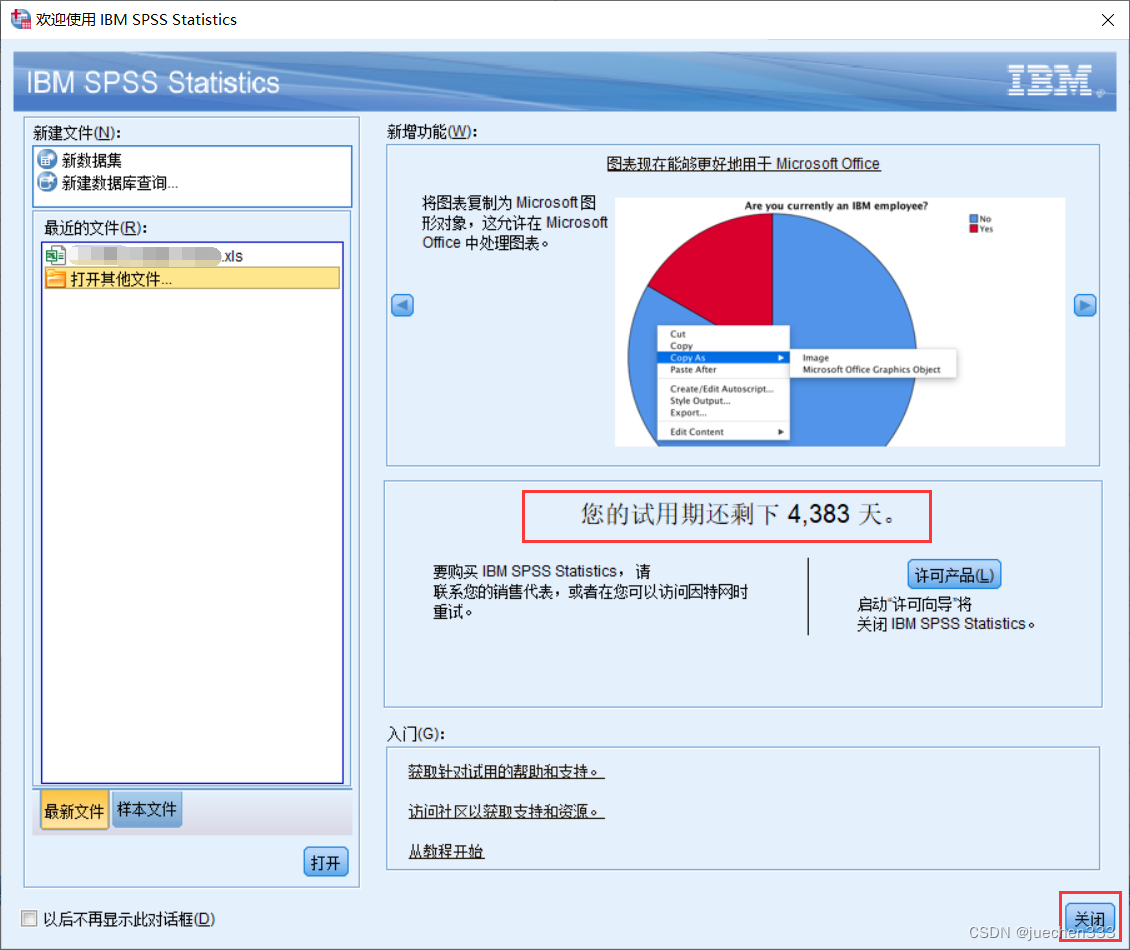Switch to Sample Files (样本文件) tab
Viewport: 1130px width, 950px height.
146,809
